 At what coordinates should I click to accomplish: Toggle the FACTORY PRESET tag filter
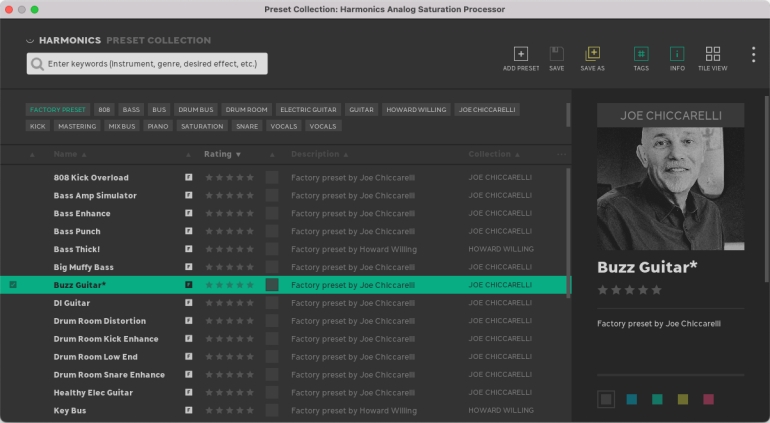tap(58, 109)
